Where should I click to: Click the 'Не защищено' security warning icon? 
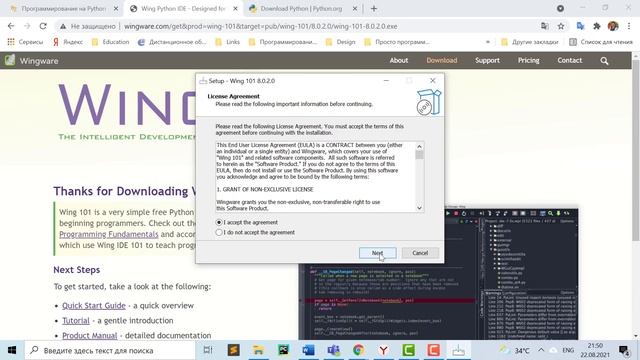[63, 26]
